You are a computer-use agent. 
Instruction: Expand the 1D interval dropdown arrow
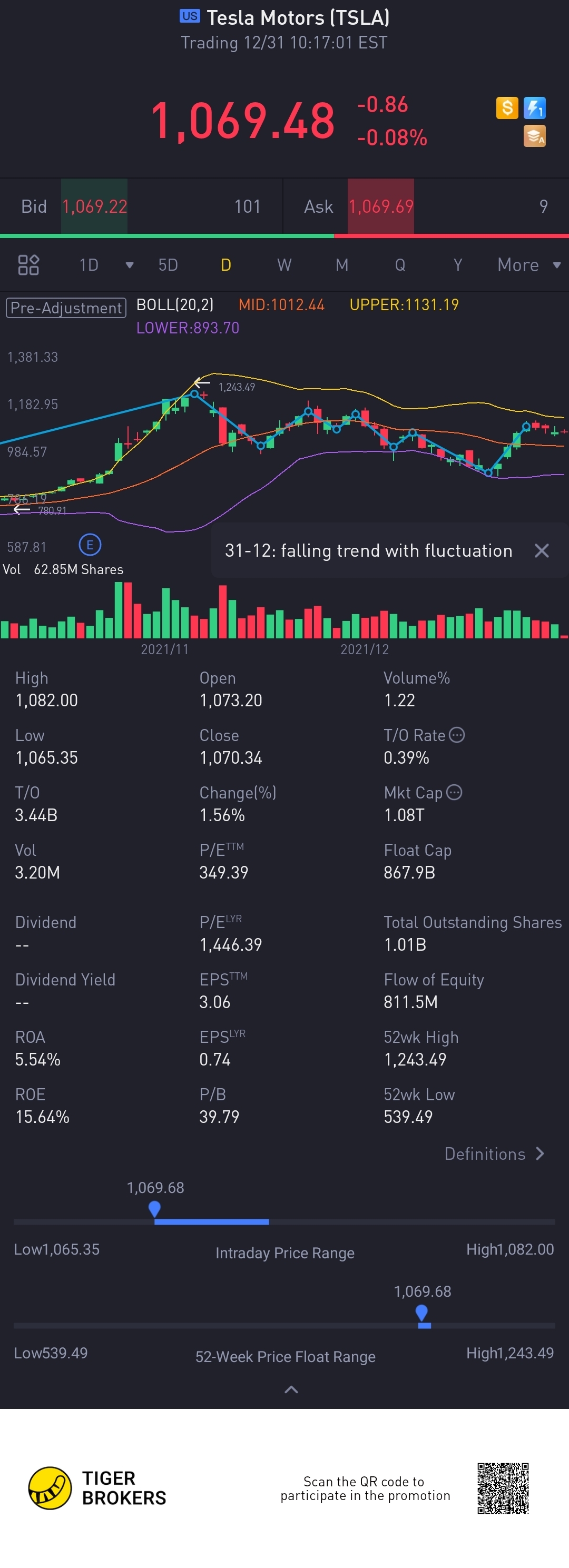click(x=129, y=265)
